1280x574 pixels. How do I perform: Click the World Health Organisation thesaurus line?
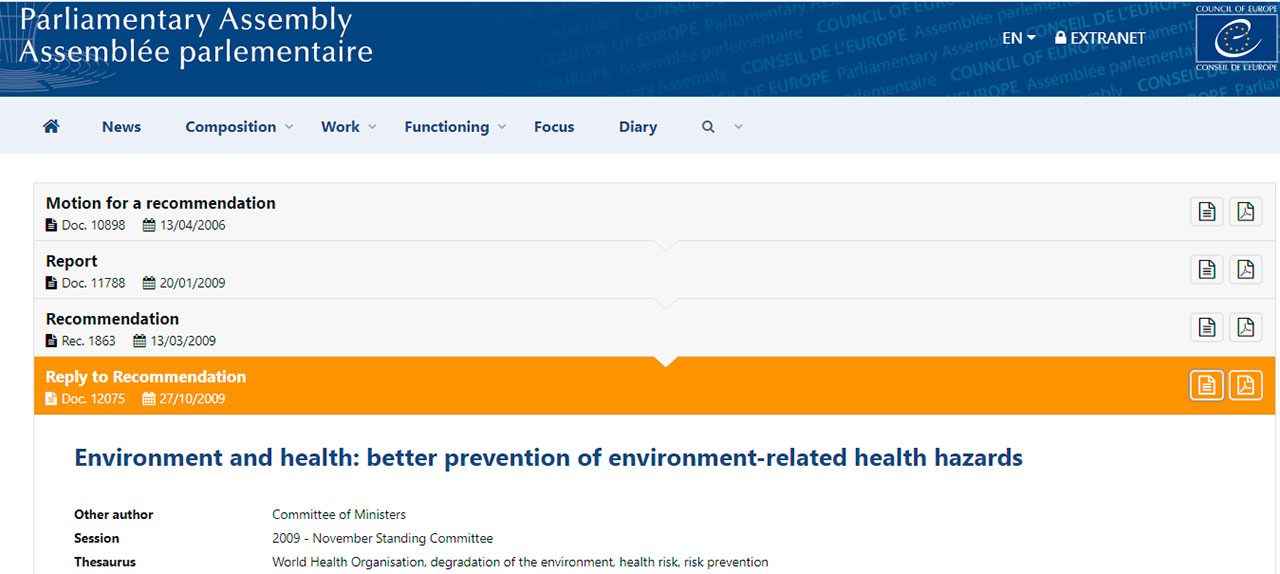520,562
